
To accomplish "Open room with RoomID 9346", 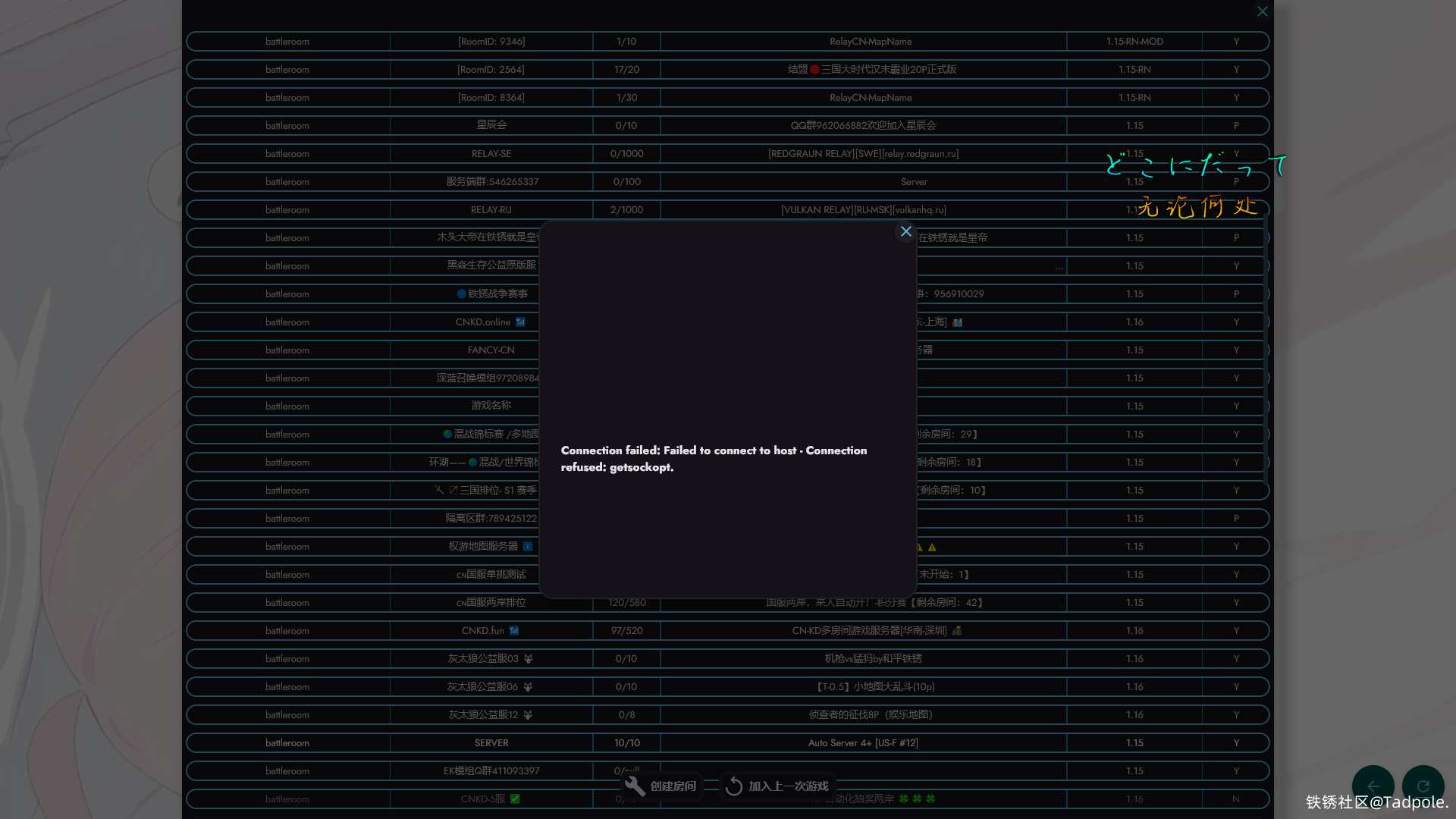I will tap(491, 41).
